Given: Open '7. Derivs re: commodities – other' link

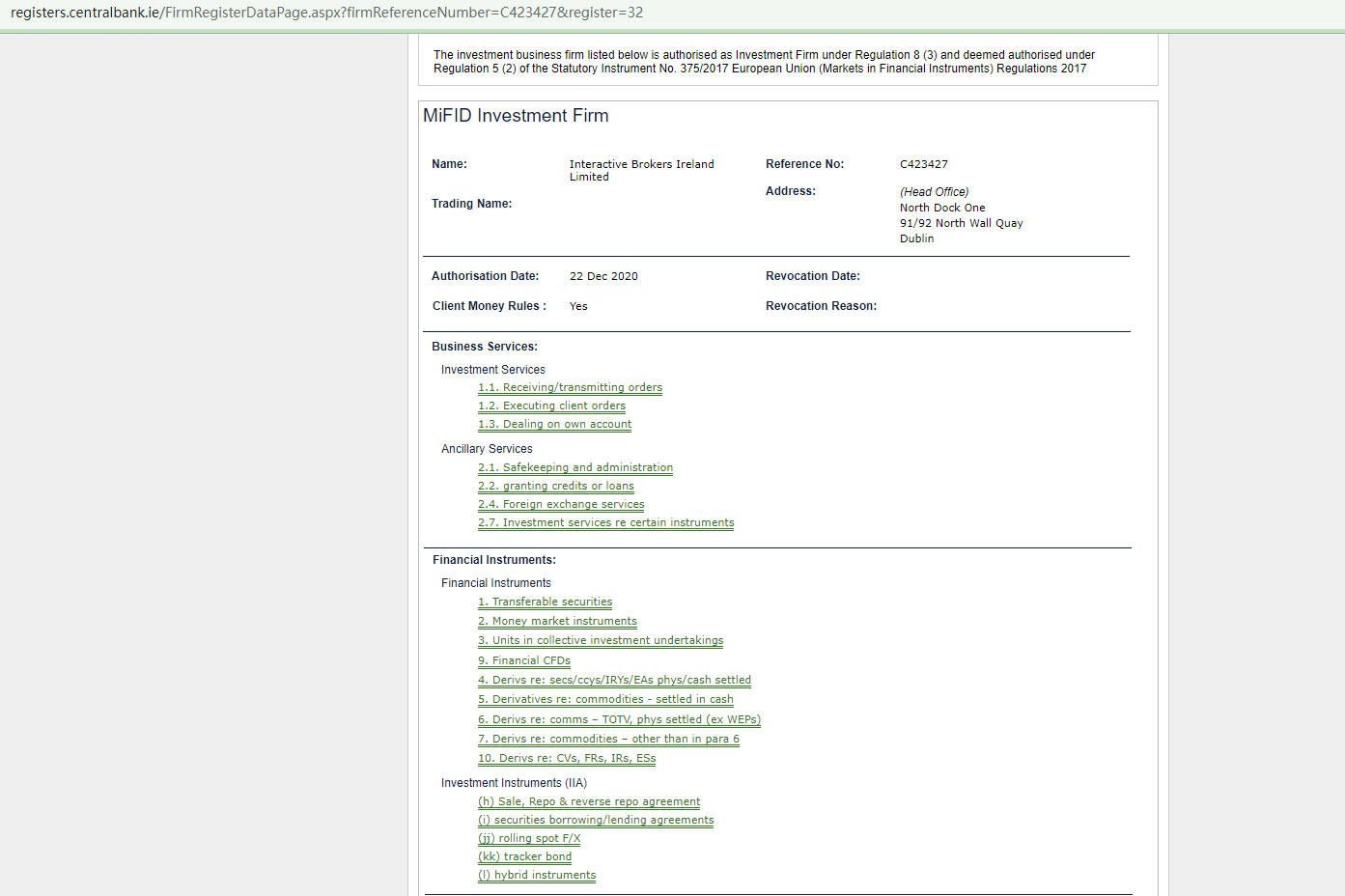Looking at the screenshot, I should (608, 739).
